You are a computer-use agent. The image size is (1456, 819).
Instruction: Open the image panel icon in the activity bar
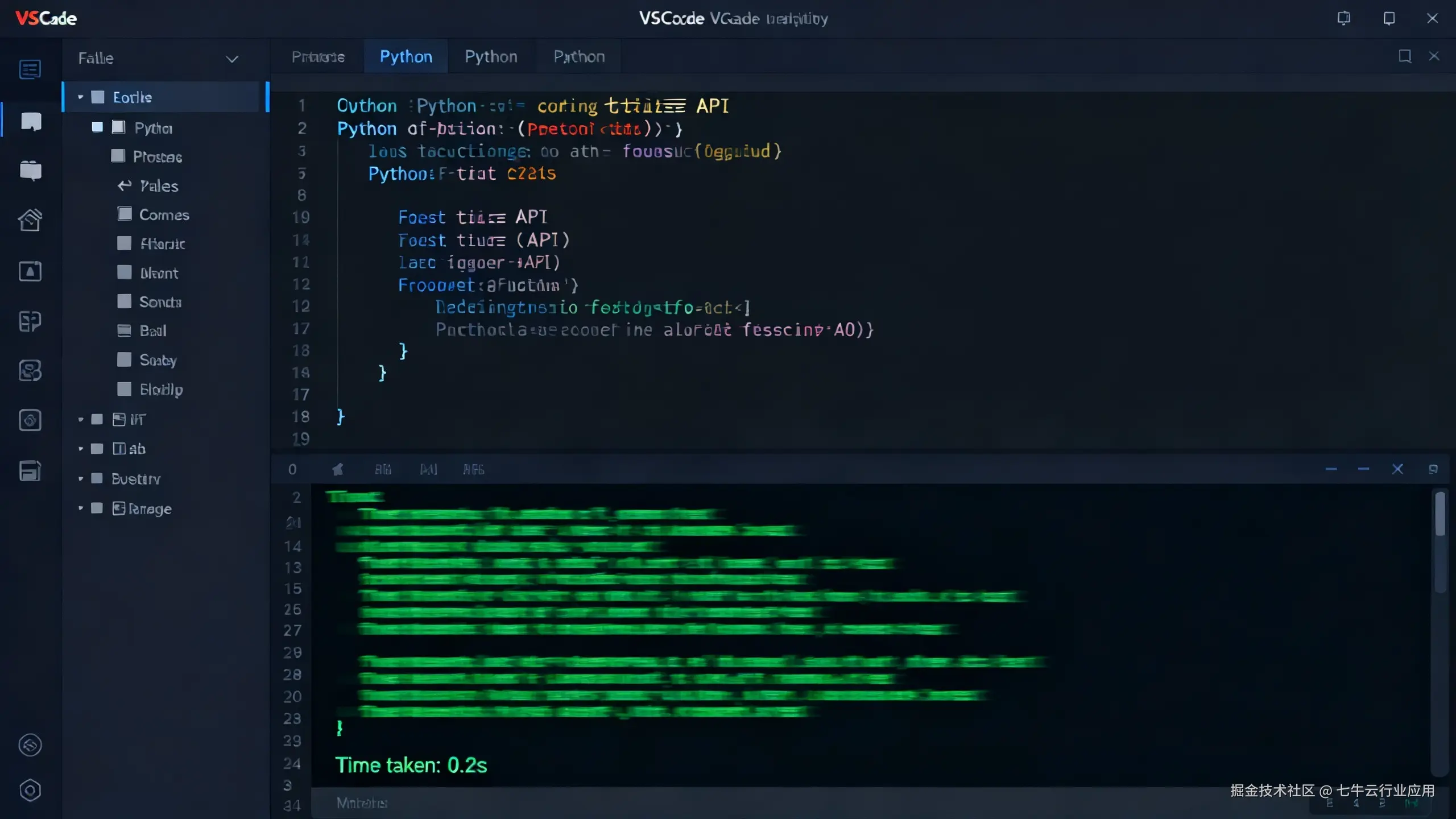[x=30, y=271]
